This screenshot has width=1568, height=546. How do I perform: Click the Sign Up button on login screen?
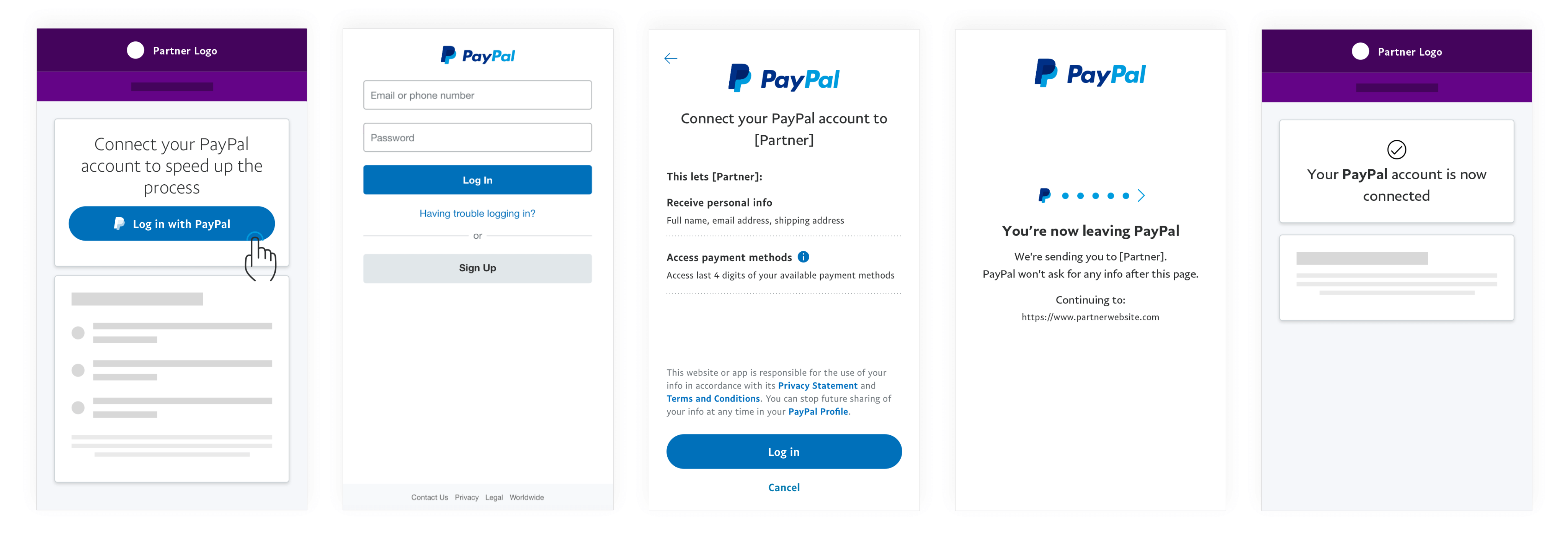pyautogui.click(x=478, y=268)
